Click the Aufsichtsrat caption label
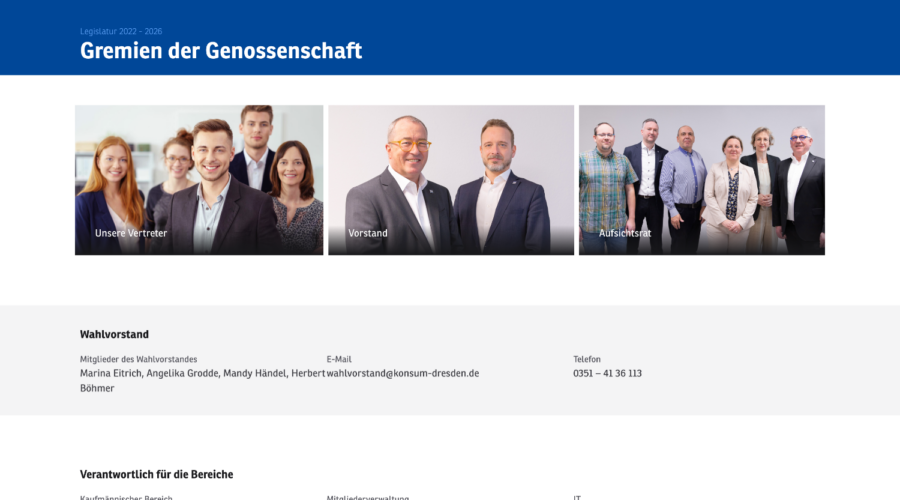900x500 pixels. 625,233
